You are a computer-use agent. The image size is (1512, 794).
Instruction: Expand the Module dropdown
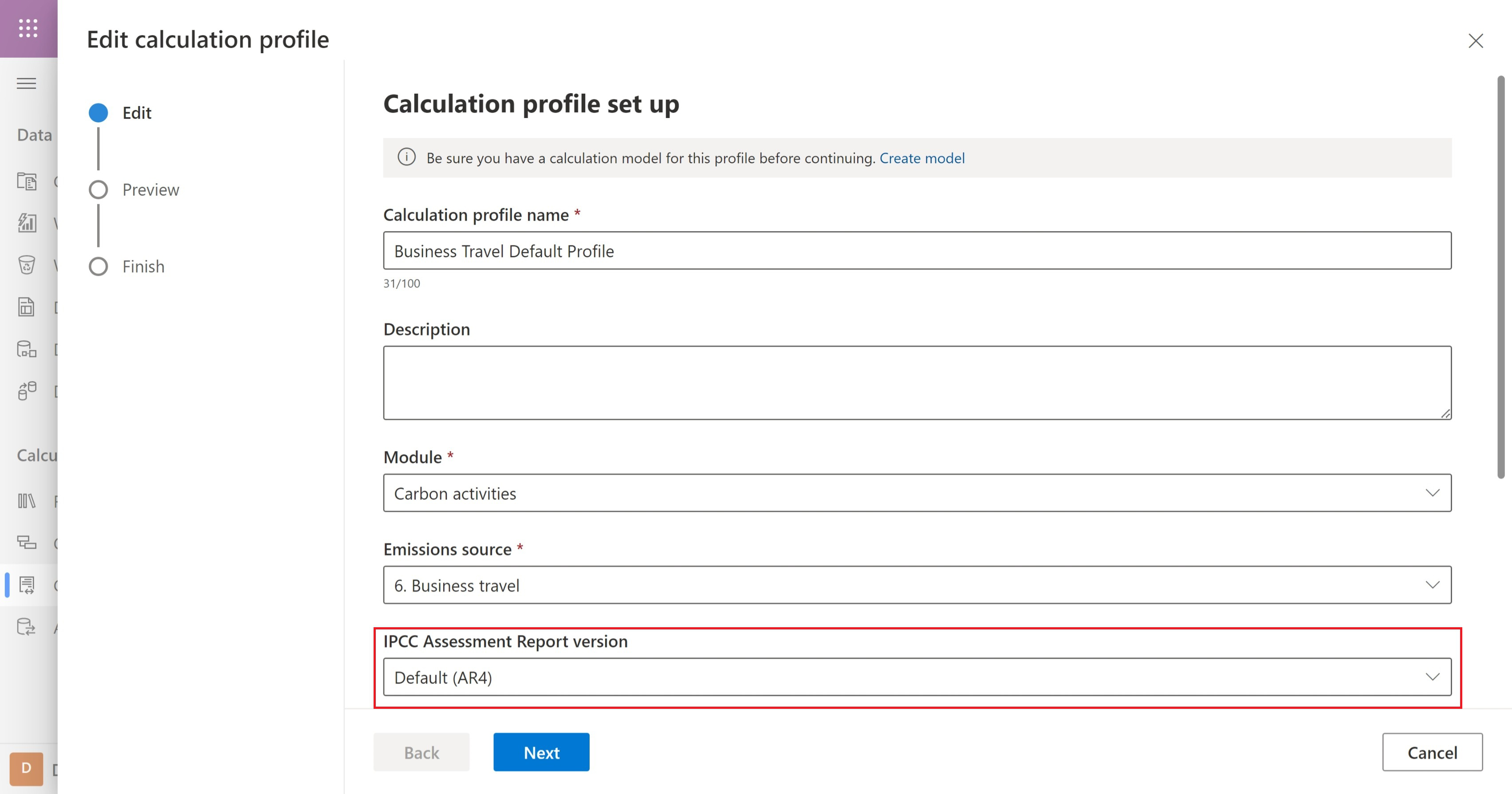(x=917, y=493)
